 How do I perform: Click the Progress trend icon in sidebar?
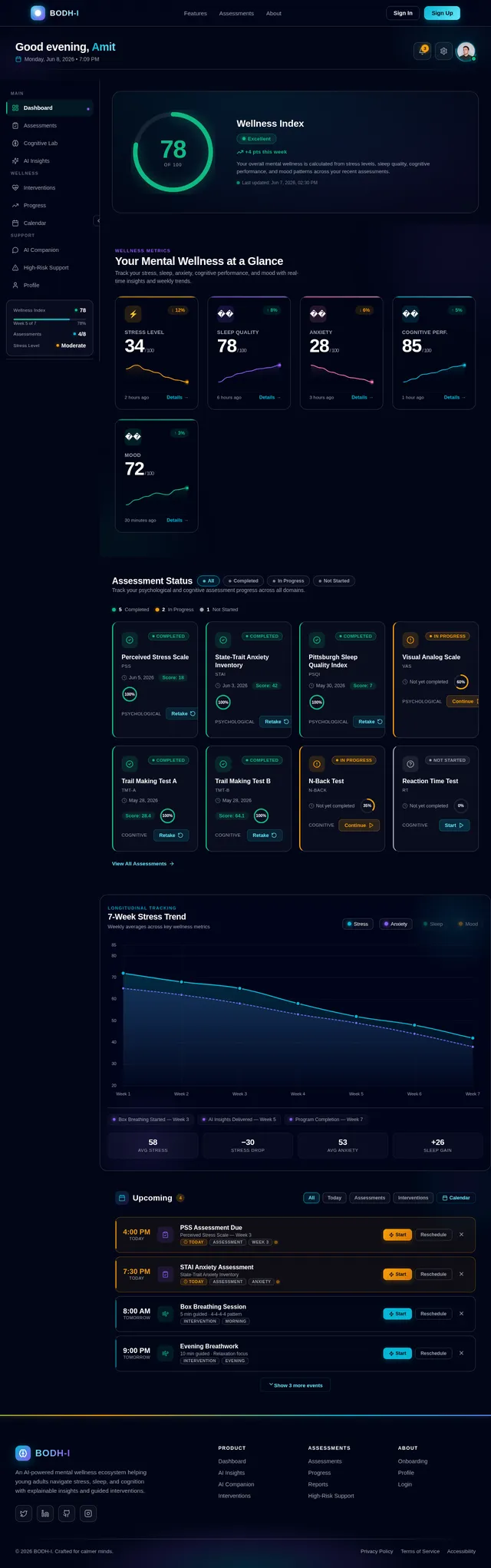15,205
